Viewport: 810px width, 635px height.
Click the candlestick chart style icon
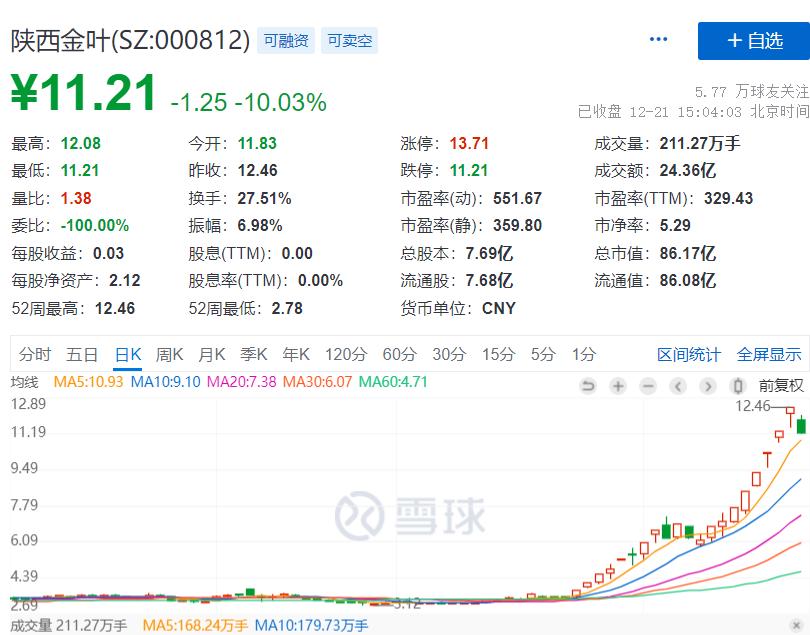(738, 386)
